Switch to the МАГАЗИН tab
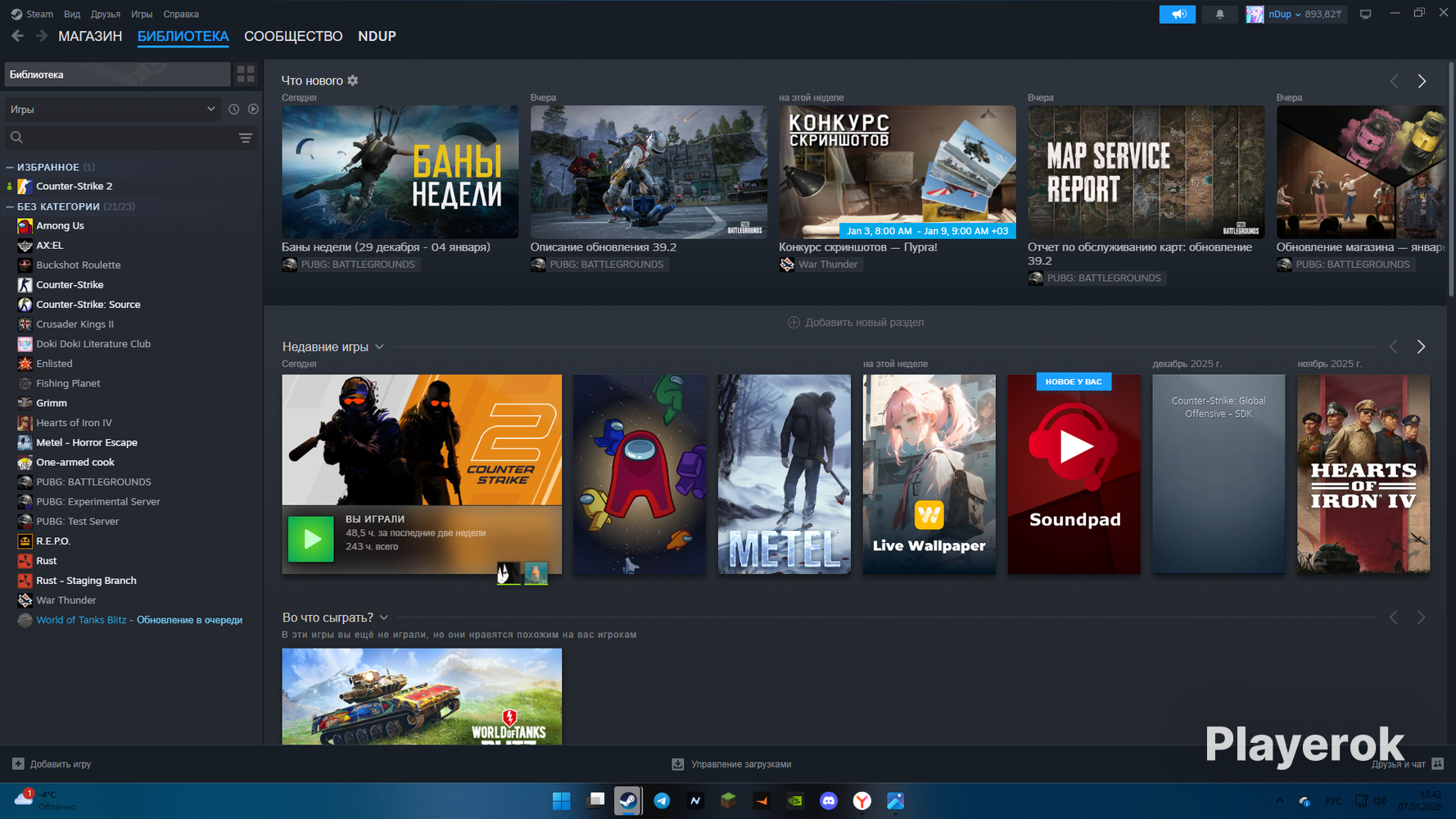Viewport: 1456px width, 819px height. point(90,36)
